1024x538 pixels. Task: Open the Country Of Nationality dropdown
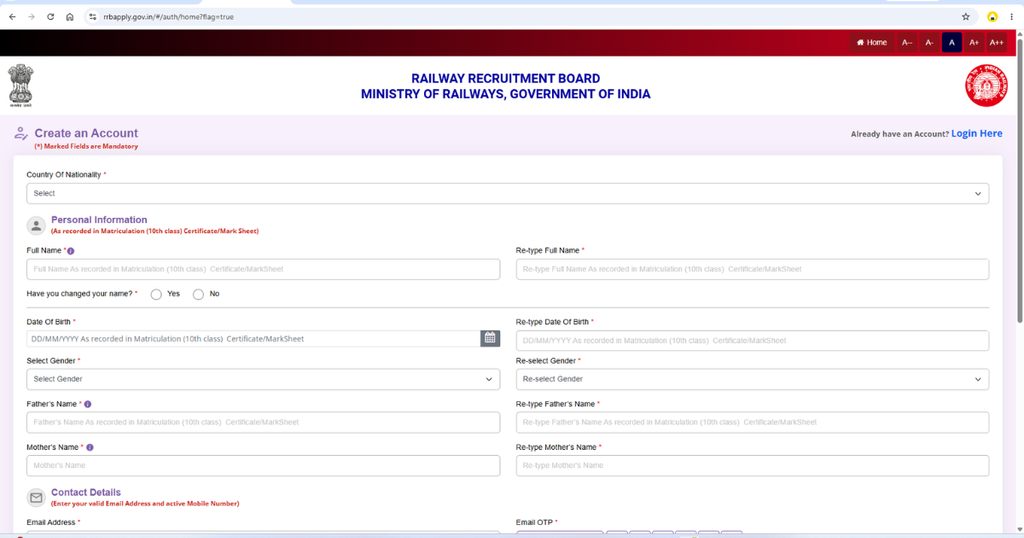click(x=507, y=193)
